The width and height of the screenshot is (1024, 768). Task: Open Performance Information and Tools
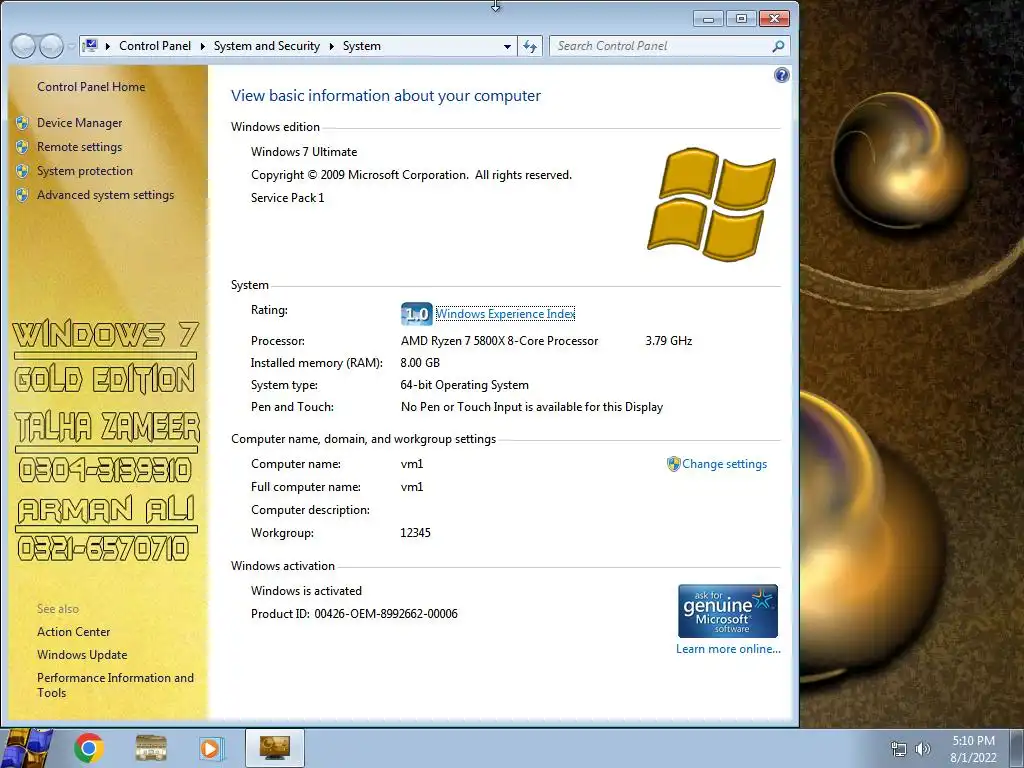pos(116,685)
